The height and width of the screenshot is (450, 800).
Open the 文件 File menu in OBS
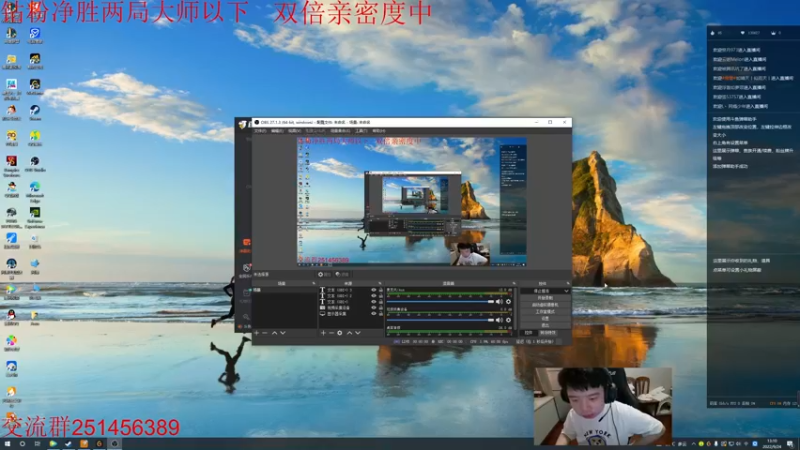pyautogui.click(x=260, y=131)
